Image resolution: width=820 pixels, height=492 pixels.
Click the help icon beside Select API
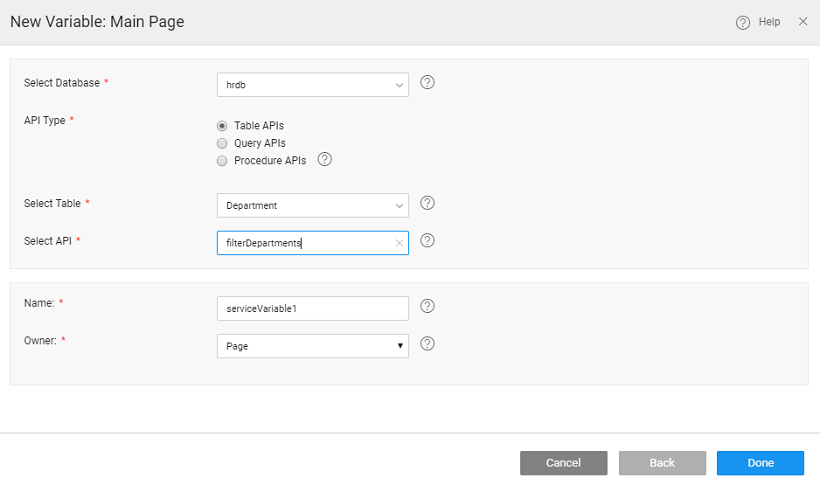pos(427,241)
